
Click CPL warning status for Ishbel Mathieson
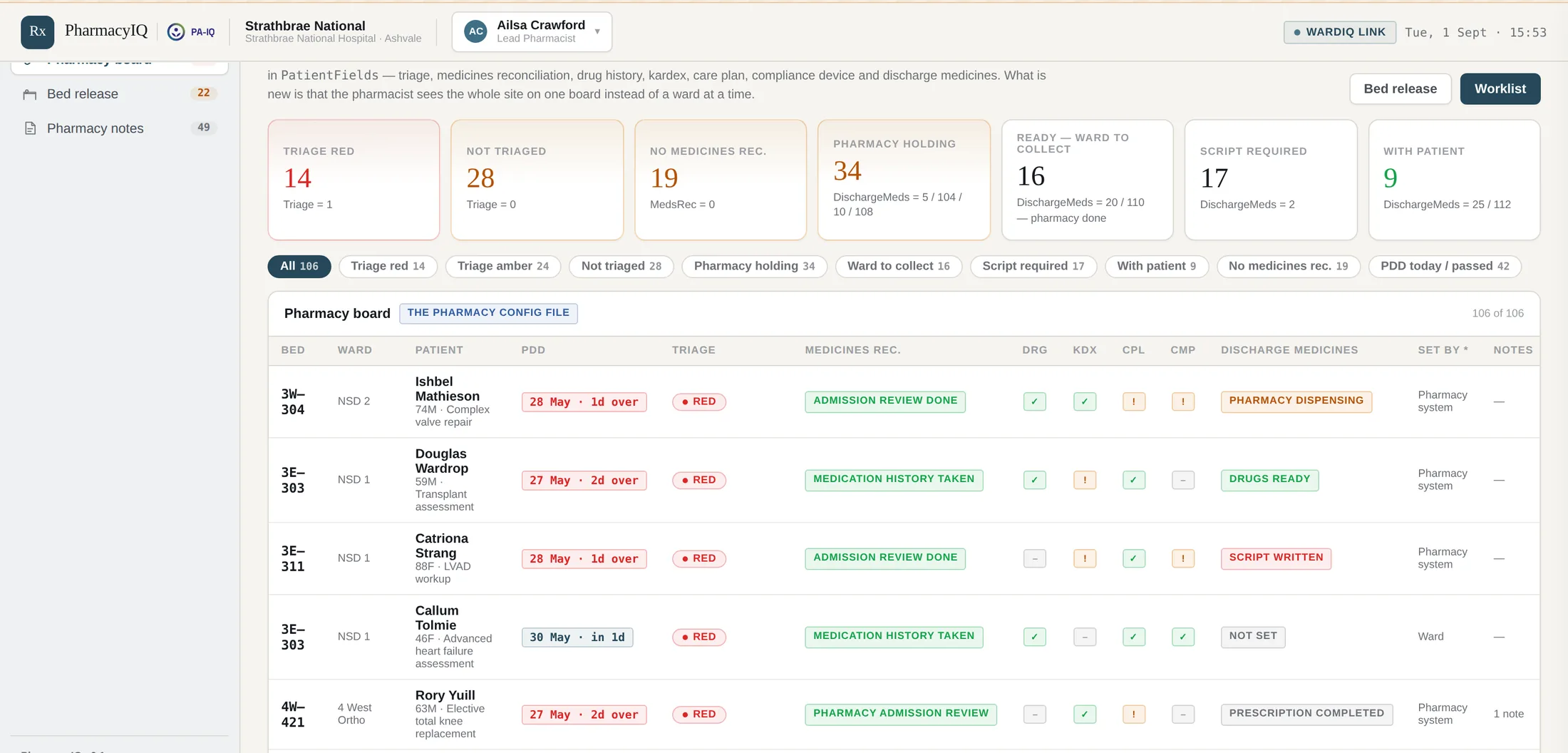[x=1133, y=401]
